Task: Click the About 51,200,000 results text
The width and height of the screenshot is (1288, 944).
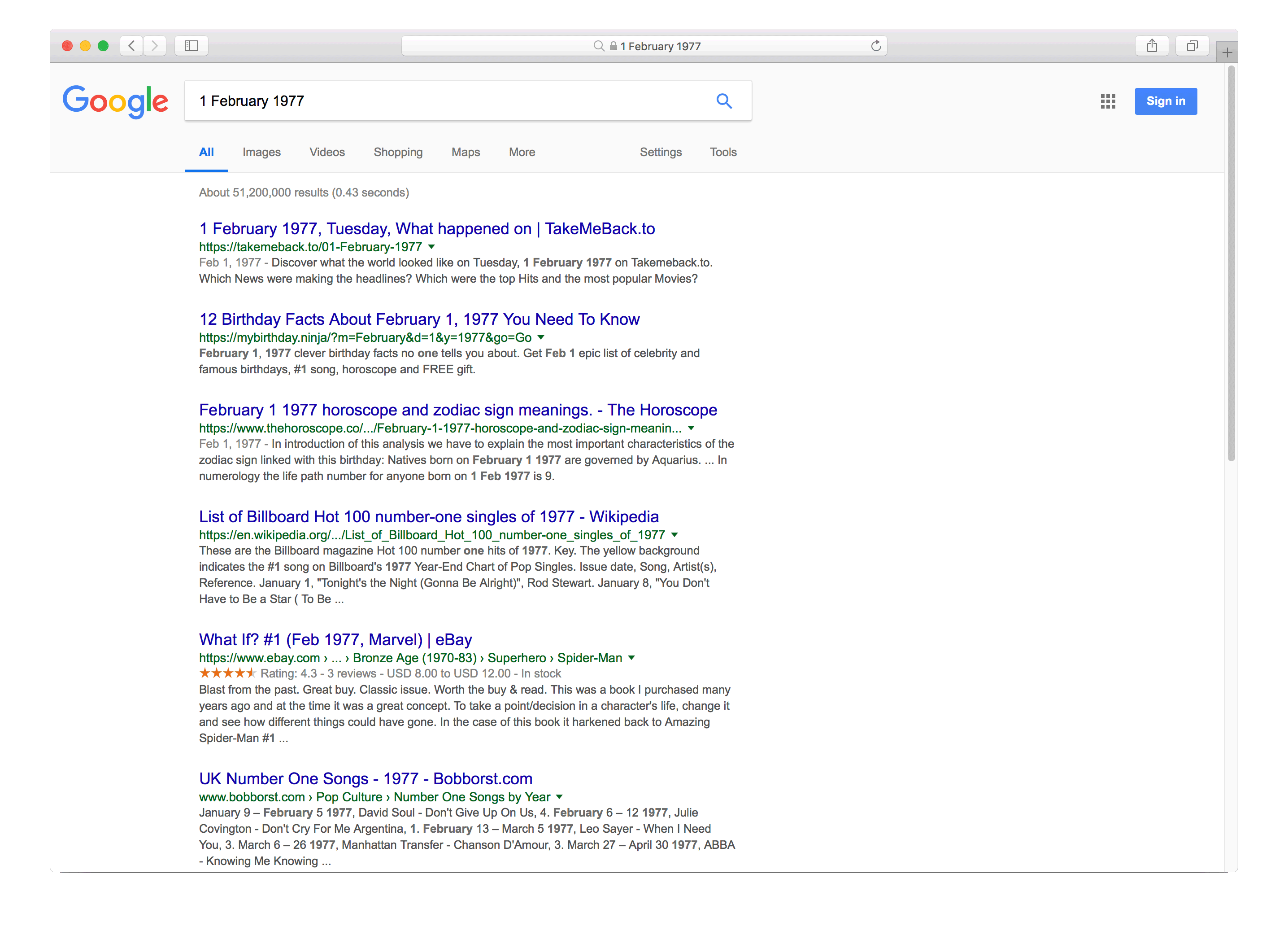Action: 304,192
